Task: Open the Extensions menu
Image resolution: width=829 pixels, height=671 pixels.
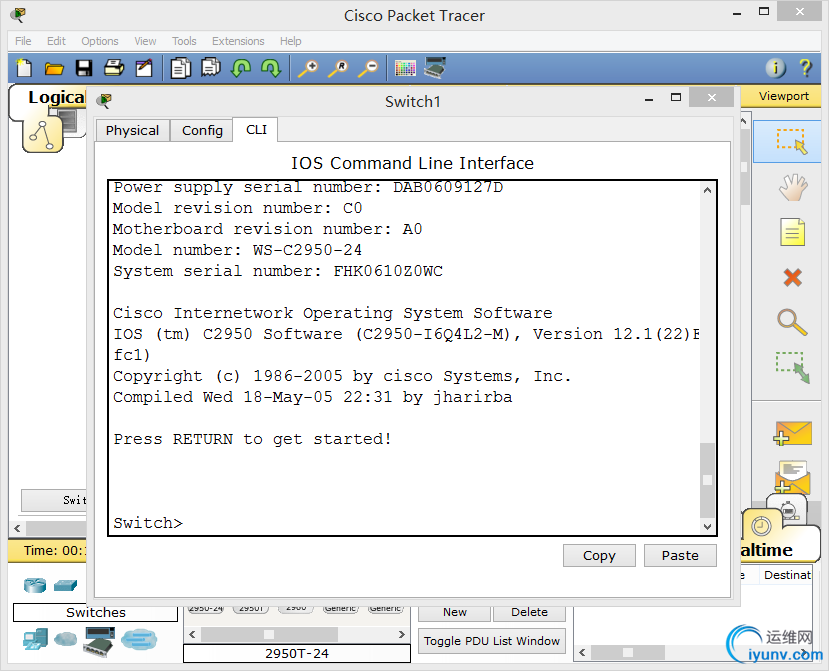Action: point(238,41)
